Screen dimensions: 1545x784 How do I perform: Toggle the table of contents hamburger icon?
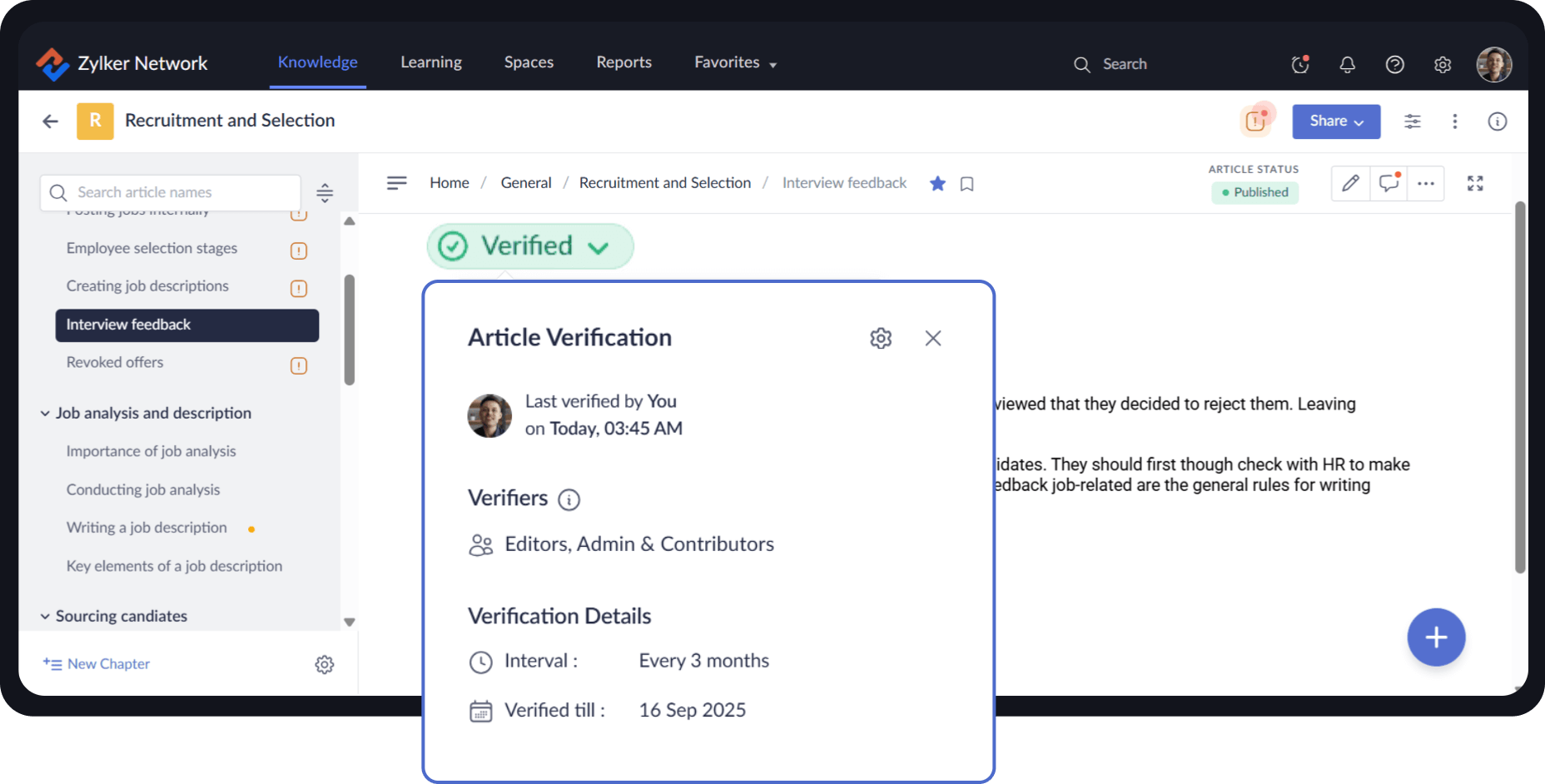(x=397, y=182)
